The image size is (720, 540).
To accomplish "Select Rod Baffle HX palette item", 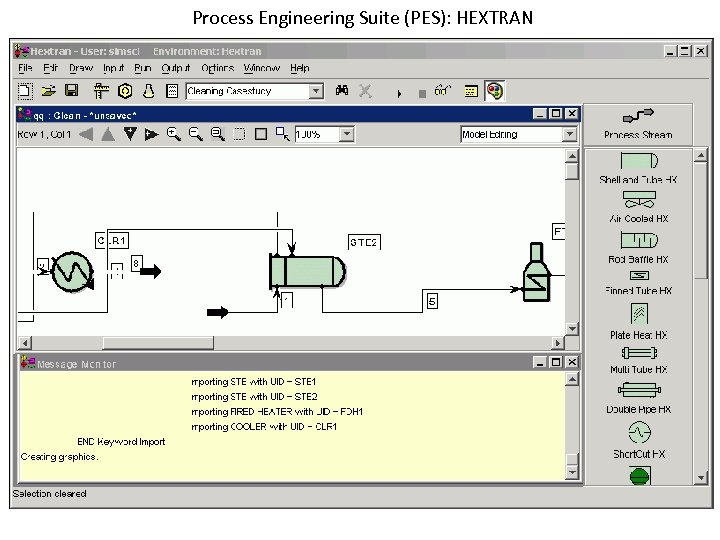I will 638,248.
